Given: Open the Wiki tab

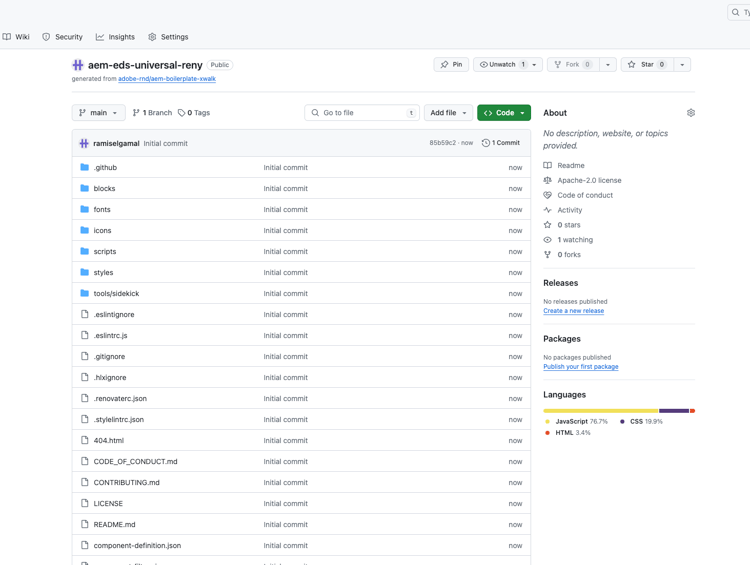Looking at the screenshot, I should [16, 37].
